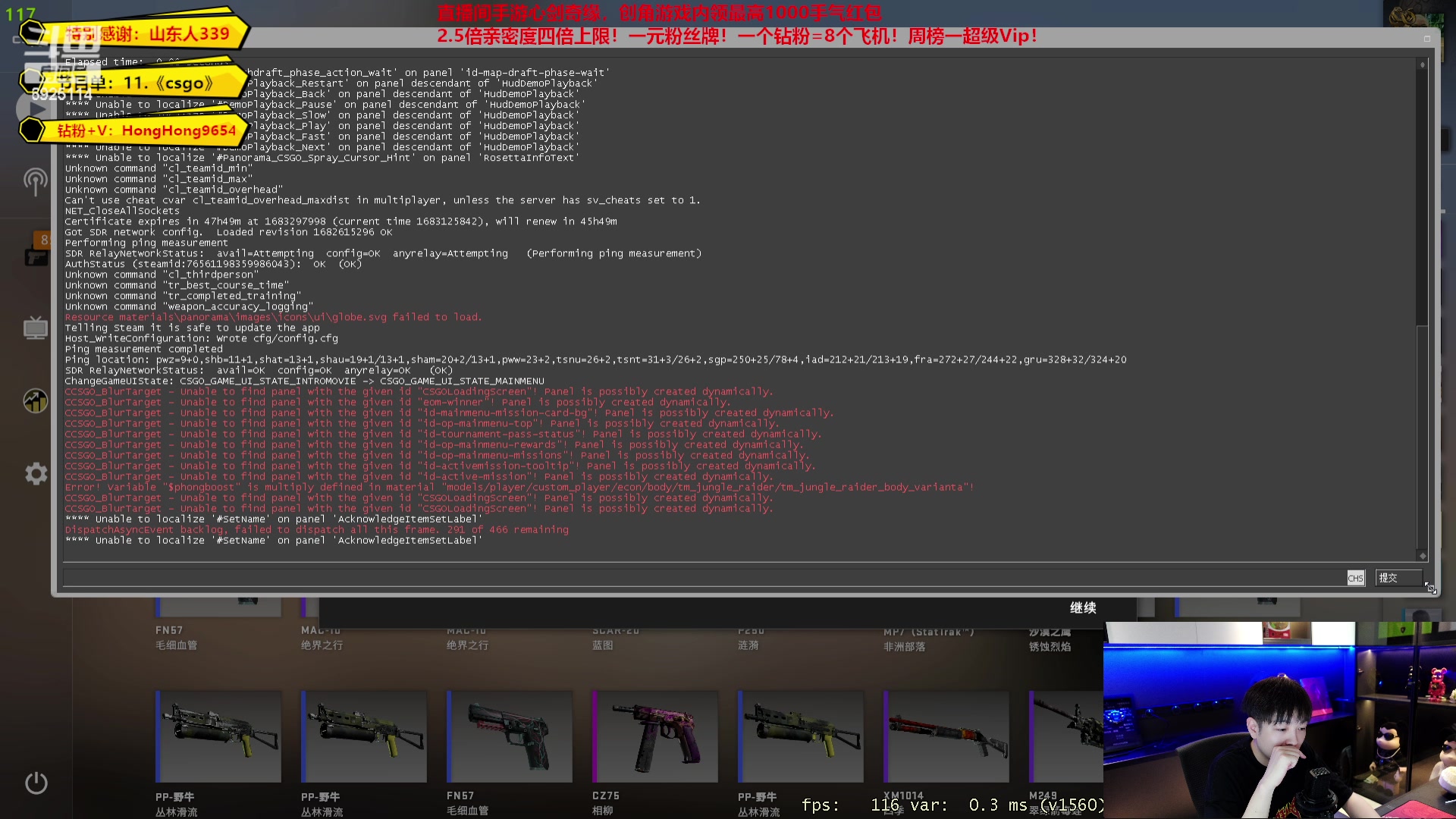Click the Watch TV sidebar icon
Image resolution: width=1456 pixels, height=819 pixels.
pyautogui.click(x=35, y=328)
